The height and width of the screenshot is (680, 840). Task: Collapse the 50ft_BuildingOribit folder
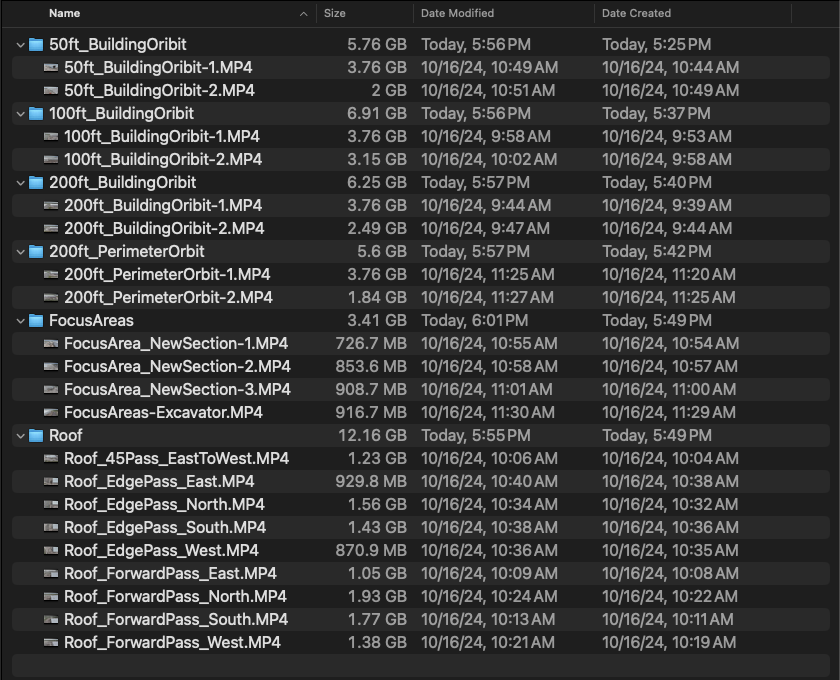coord(20,44)
